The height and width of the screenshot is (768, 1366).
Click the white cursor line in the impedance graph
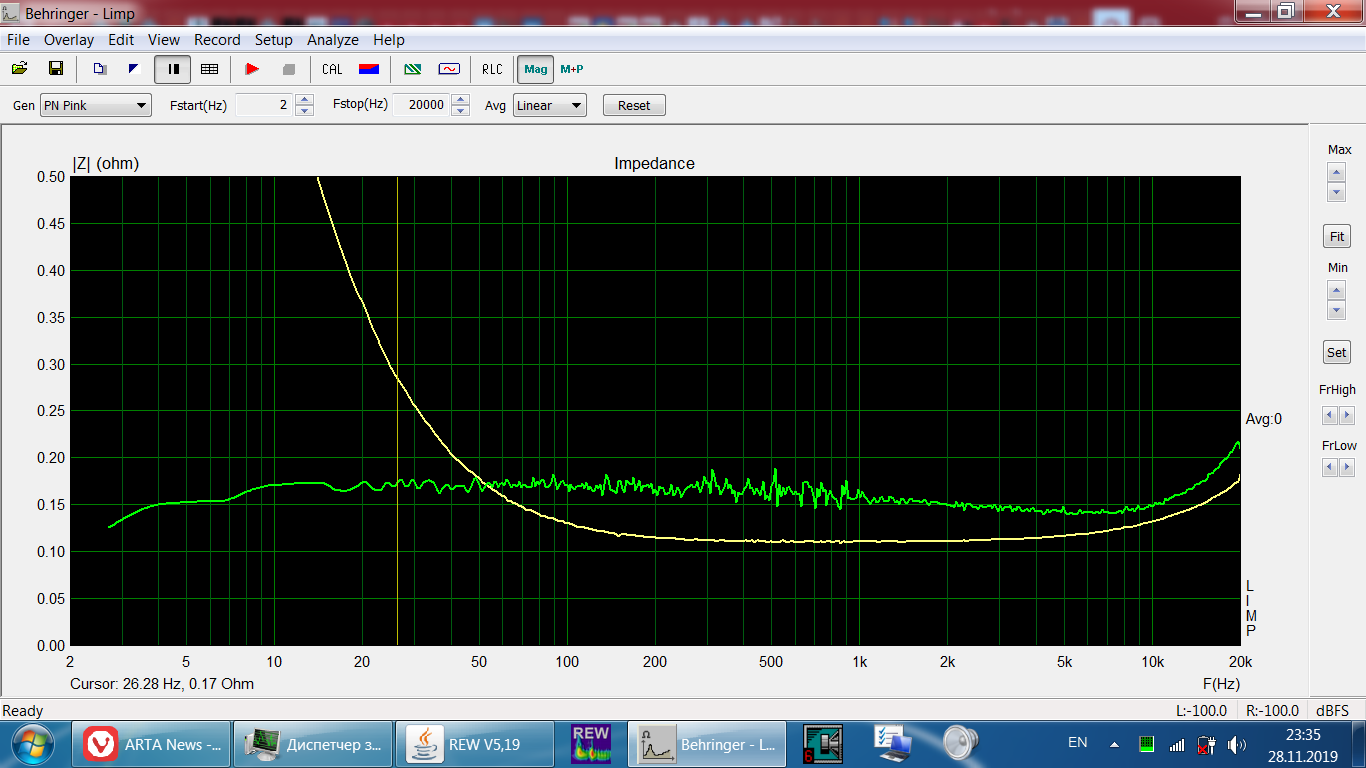click(397, 410)
